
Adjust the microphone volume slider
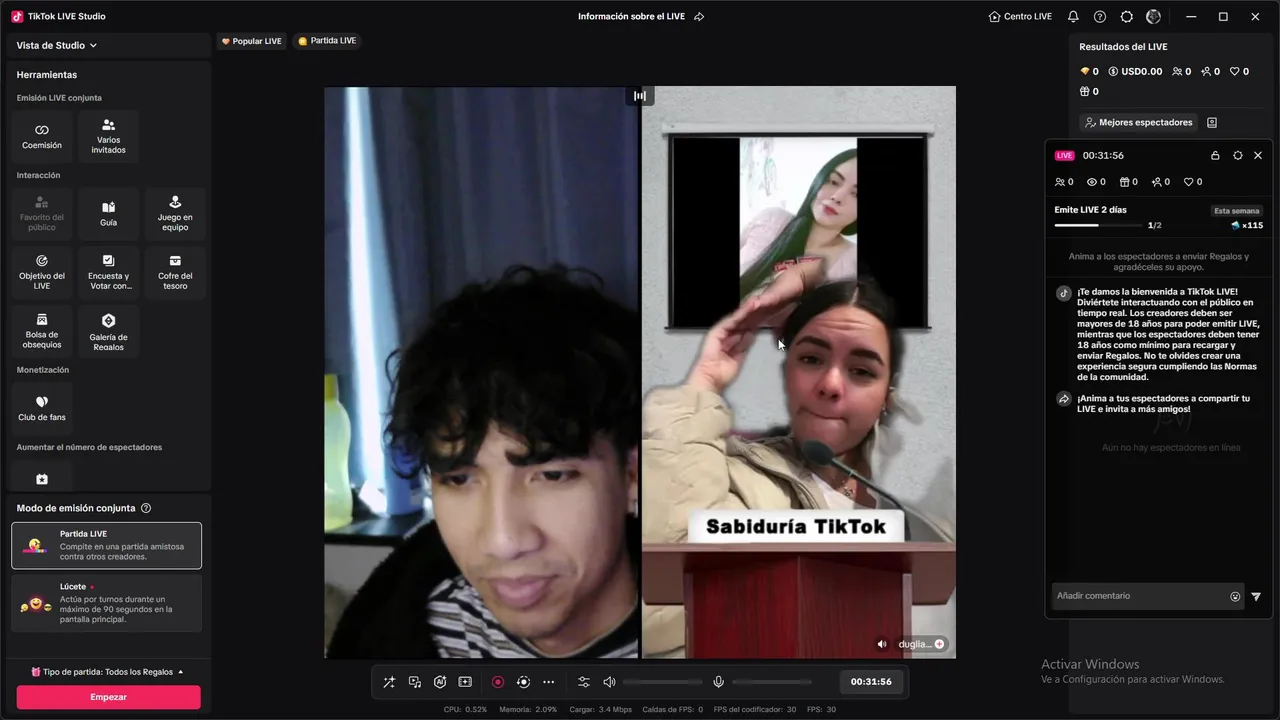[x=771, y=682]
